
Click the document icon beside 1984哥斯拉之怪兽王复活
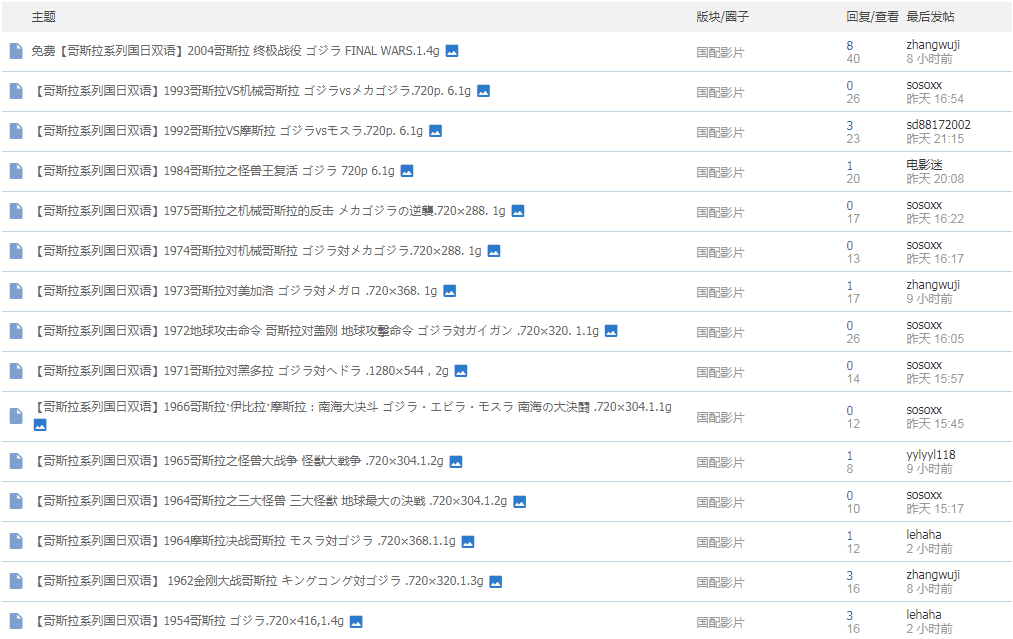[14, 170]
